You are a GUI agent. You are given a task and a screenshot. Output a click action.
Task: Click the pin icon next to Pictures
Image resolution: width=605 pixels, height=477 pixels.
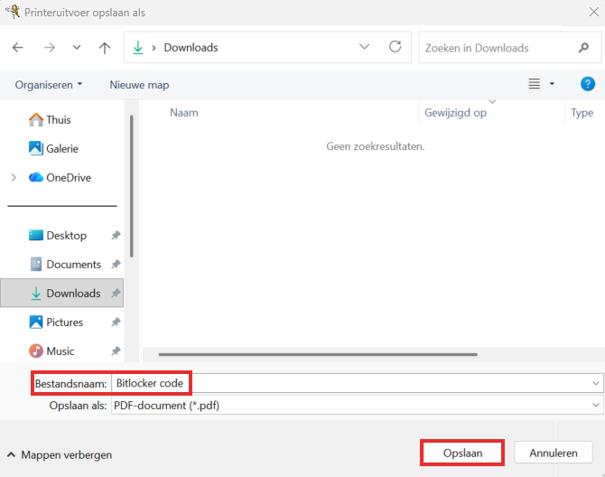(116, 322)
